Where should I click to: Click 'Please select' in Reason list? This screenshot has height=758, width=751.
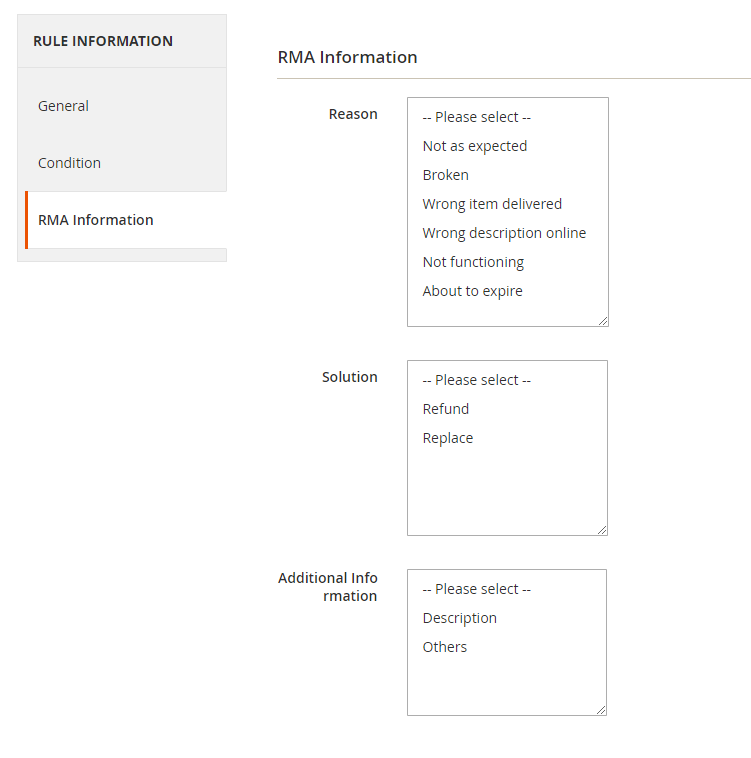pyautogui.click(x=477, y=117)
